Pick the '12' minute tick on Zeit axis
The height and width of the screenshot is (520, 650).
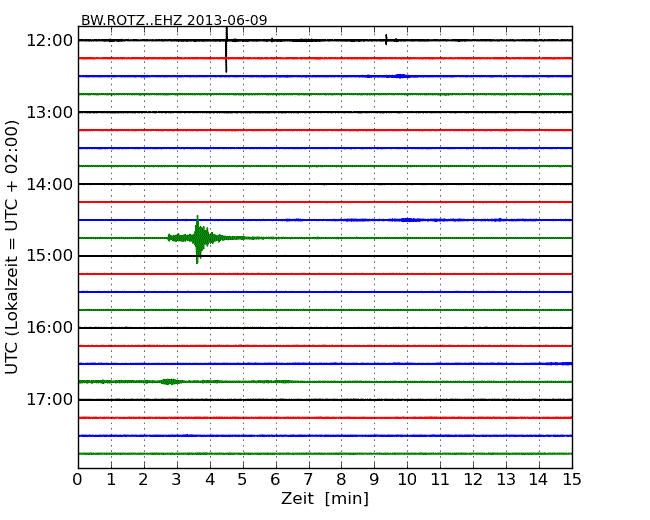[473, 480]
